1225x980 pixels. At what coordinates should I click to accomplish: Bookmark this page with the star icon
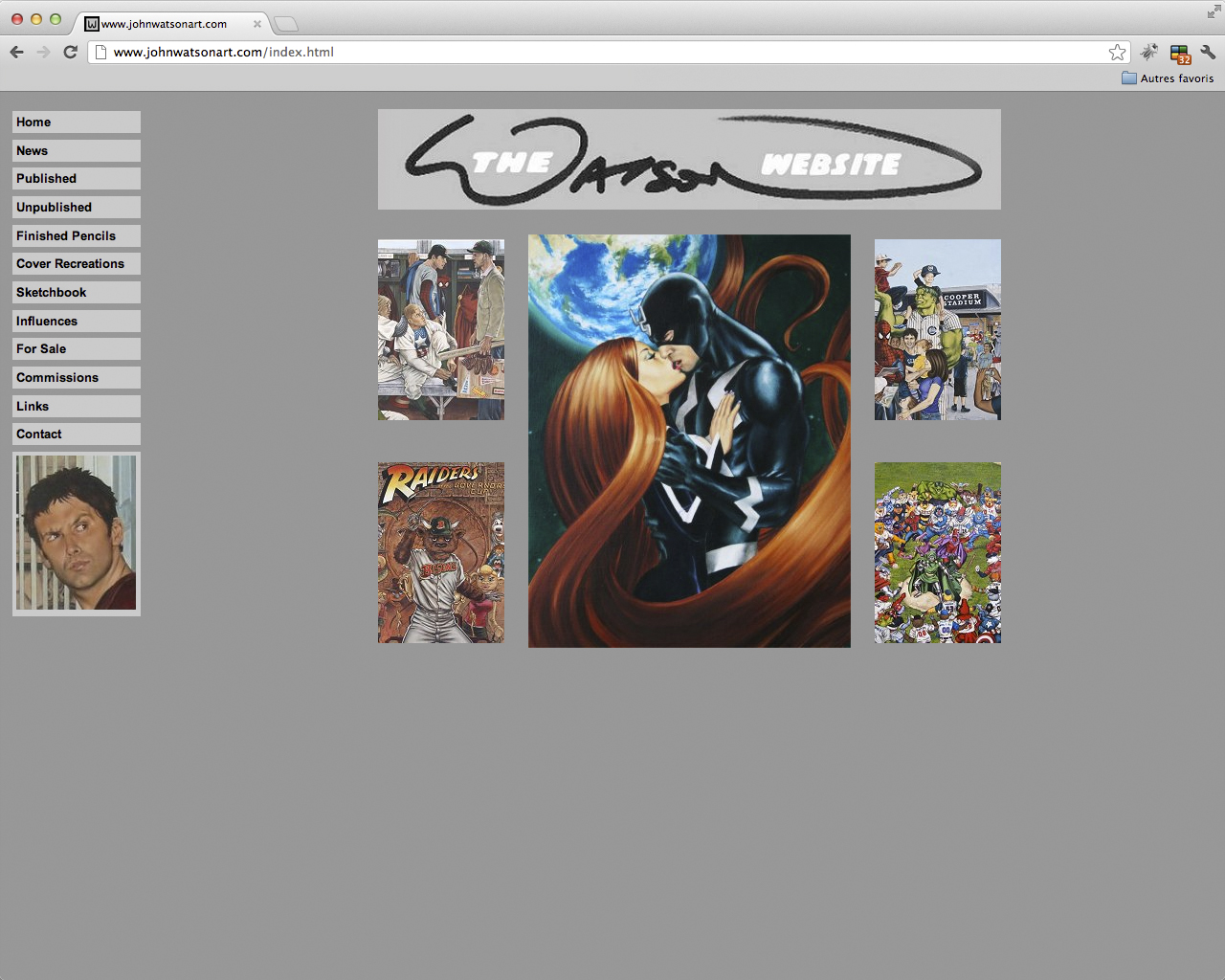1117,52
